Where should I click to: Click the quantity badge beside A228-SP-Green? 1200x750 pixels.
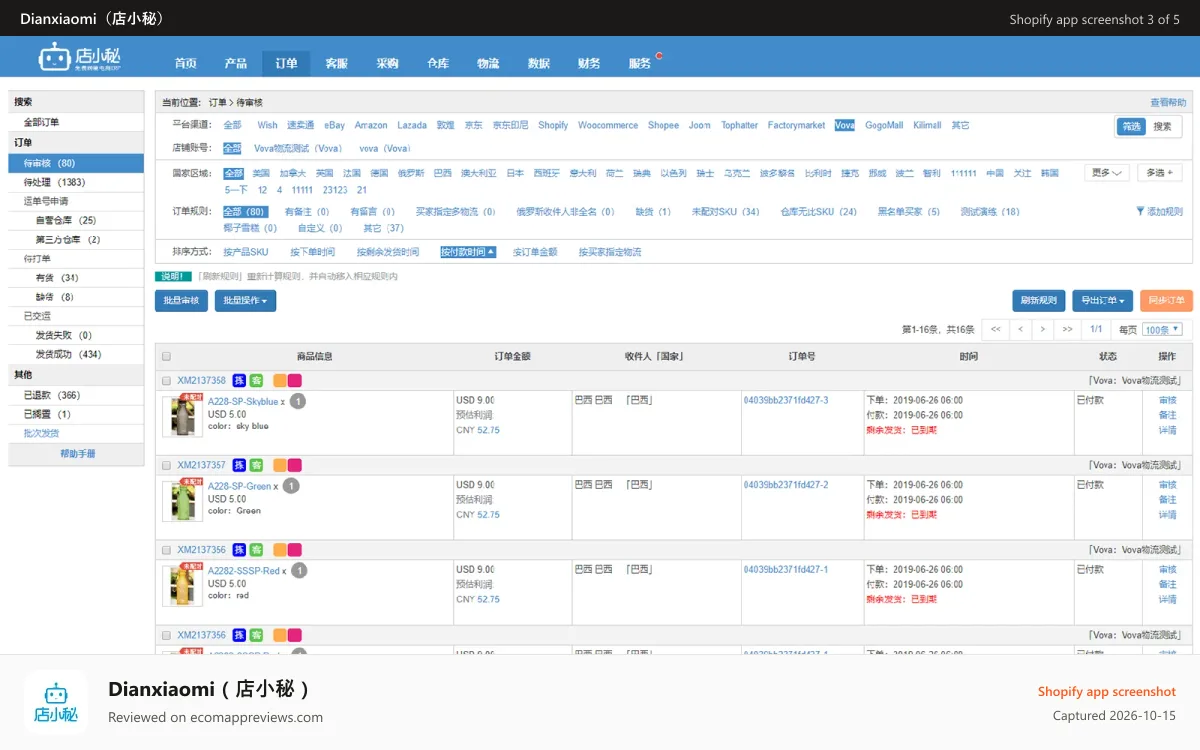(x=291, y=486)
